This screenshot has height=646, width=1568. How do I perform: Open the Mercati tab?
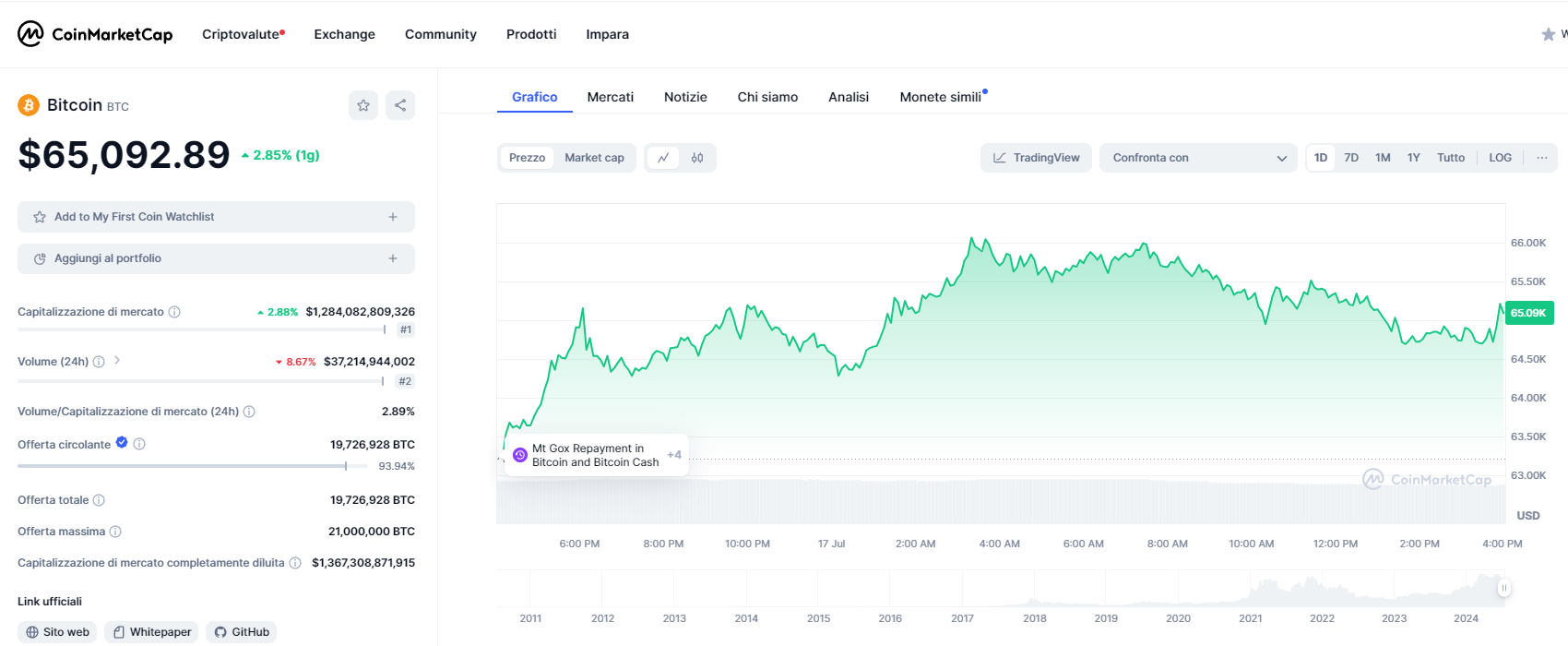pos(611,97)
